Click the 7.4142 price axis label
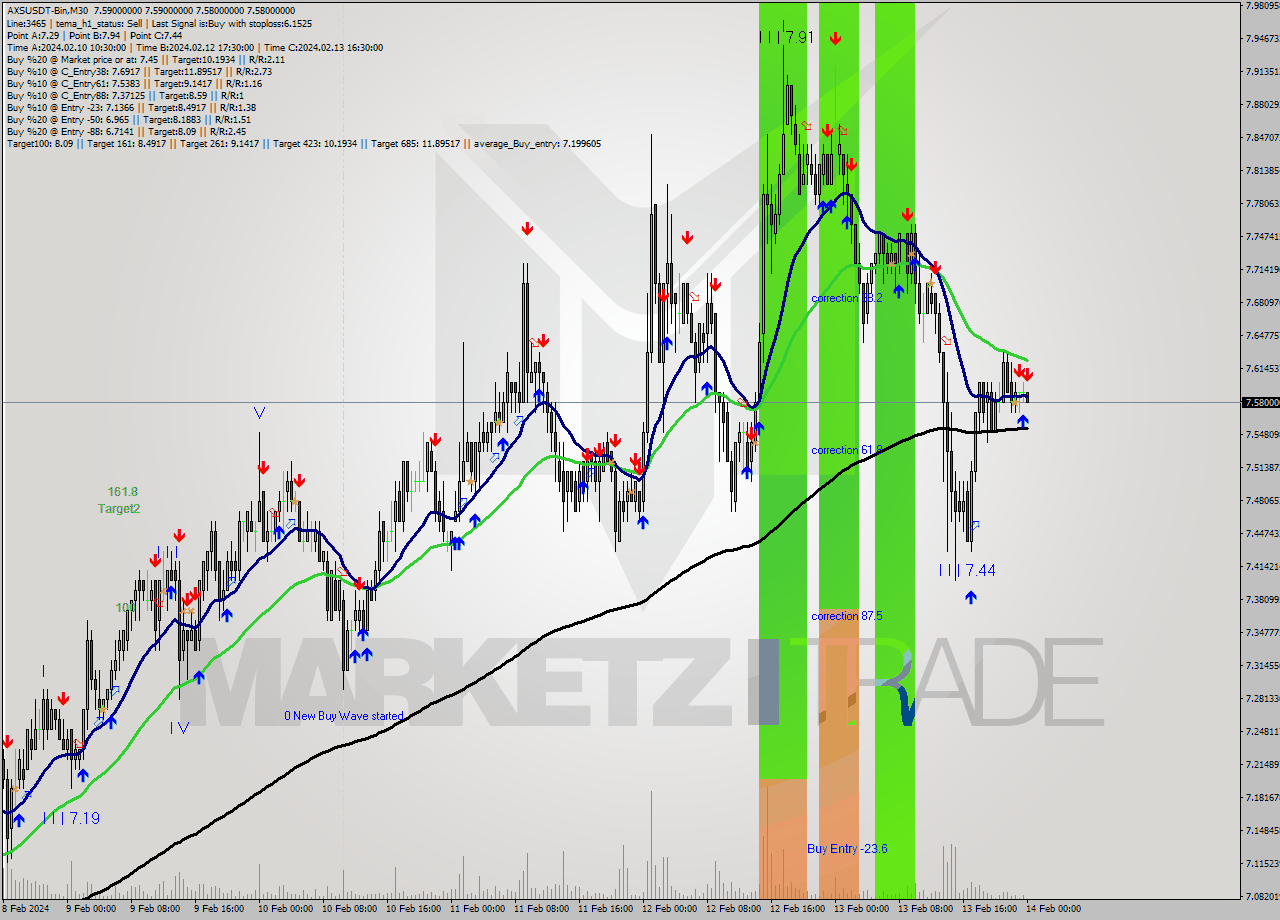The width and height of the screenshot is (1280, 920). coord(1262,566)
